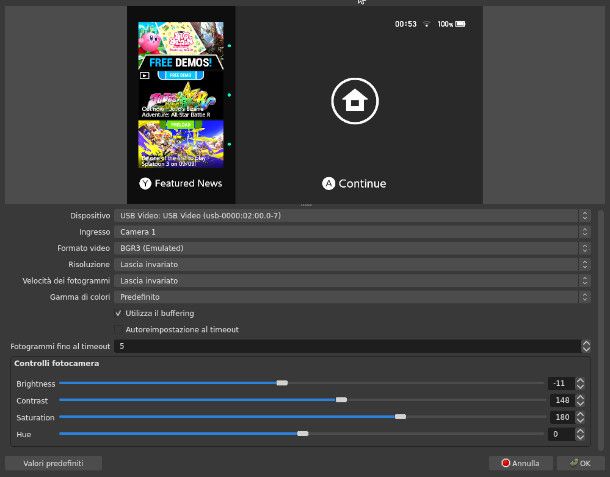Screen dimensions: 610x477
Task: Click the properties panel vertical scrollbar
Action: [601, 331]
